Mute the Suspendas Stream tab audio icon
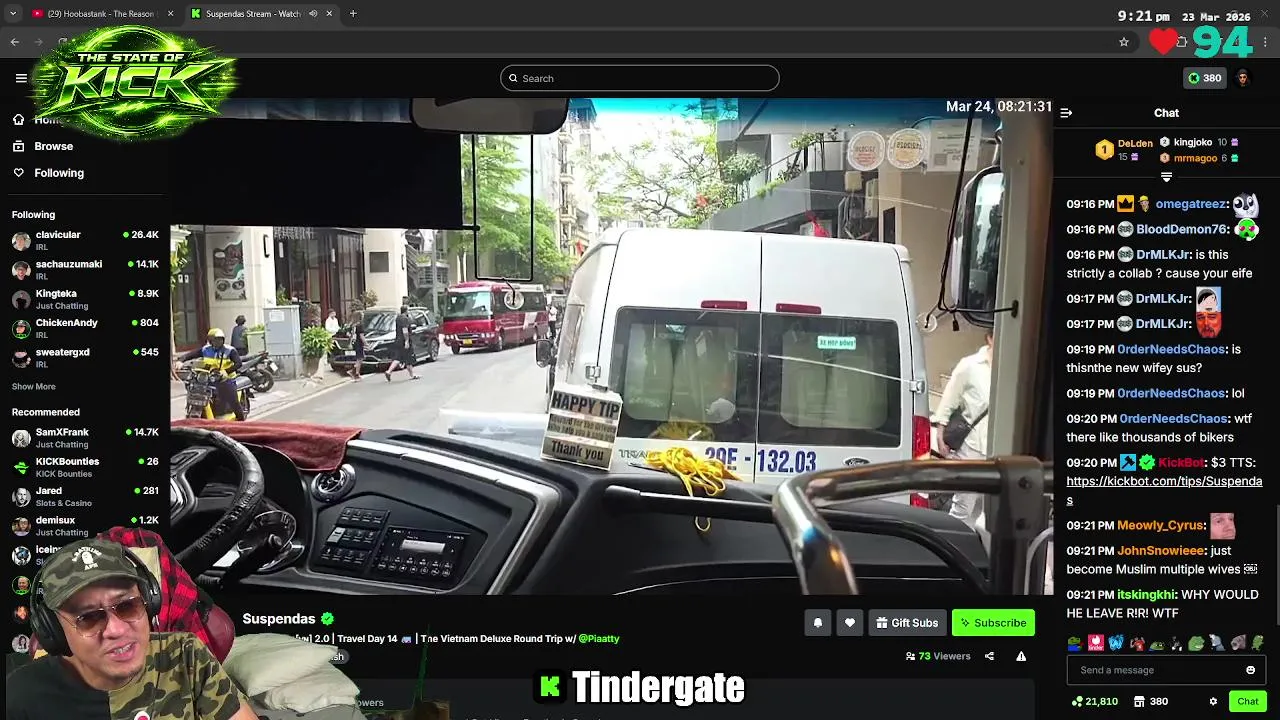Screen dimensions: 1280x720 tap(313, 14)
